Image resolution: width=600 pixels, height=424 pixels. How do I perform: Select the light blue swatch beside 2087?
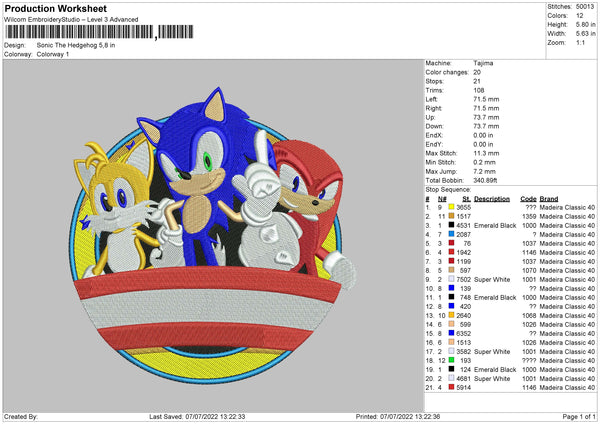tap(451, 234)
